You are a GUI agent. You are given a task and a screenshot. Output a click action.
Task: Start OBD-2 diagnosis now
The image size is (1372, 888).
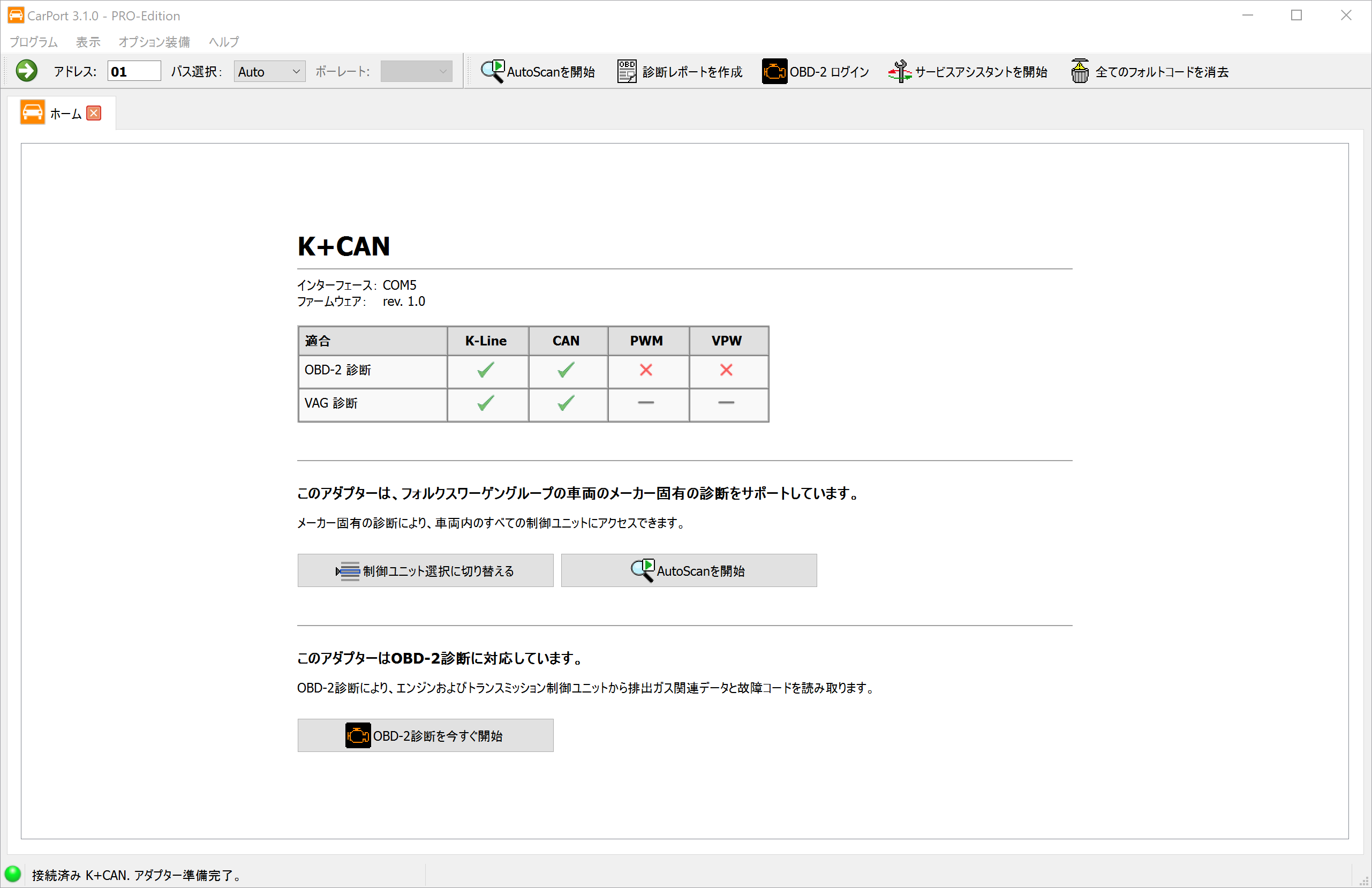425,735
